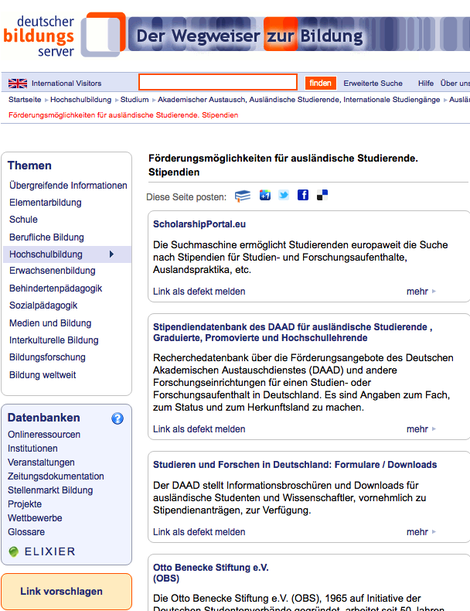The width and height of the screenshot is (470, 611).
Task: Report DAAD Stipendiendatenbank link as defective
Action: point(199,429)
